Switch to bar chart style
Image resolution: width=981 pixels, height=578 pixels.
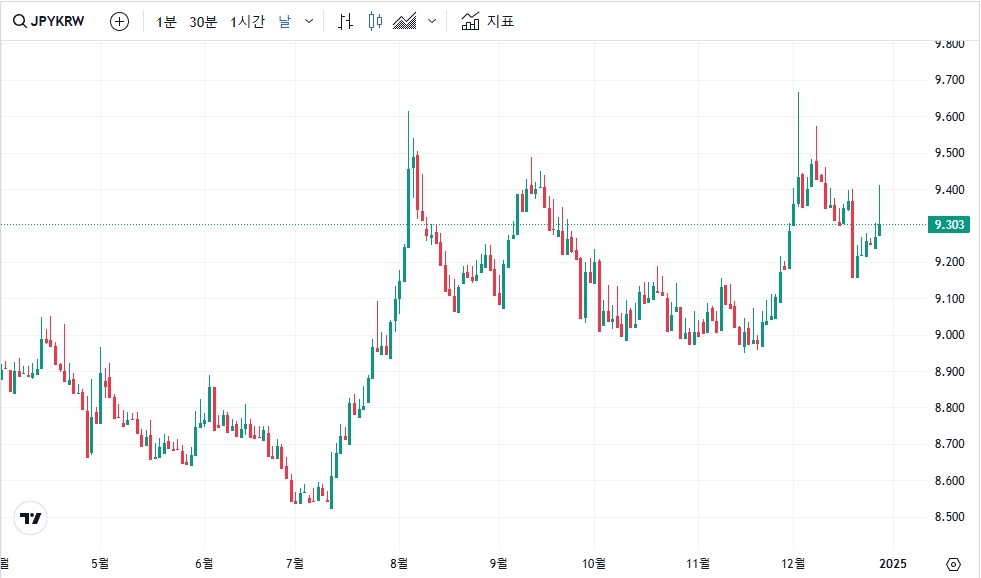pos(345,22)
